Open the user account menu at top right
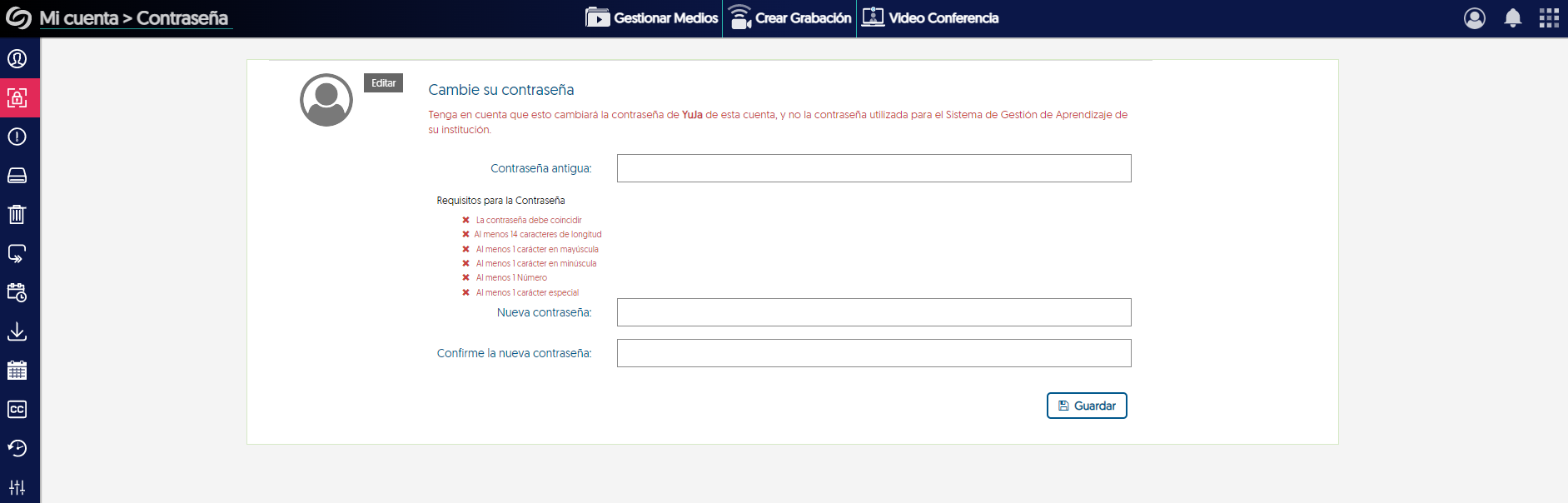 coord(1475,18)
